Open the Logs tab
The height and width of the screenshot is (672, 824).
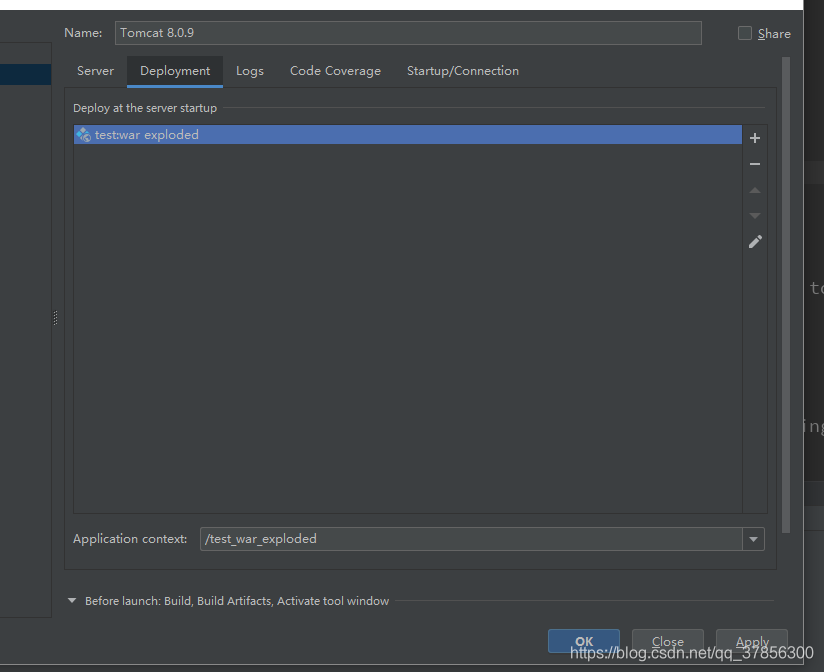click(250, 71)
